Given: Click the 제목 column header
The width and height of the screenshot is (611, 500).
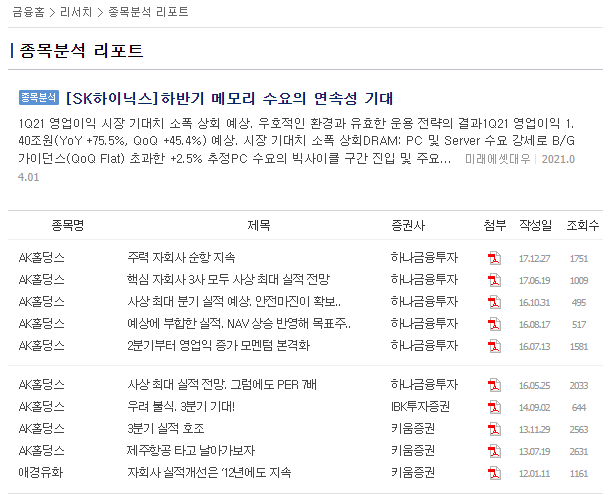Looking at the screenshot, I should (259, 225).
